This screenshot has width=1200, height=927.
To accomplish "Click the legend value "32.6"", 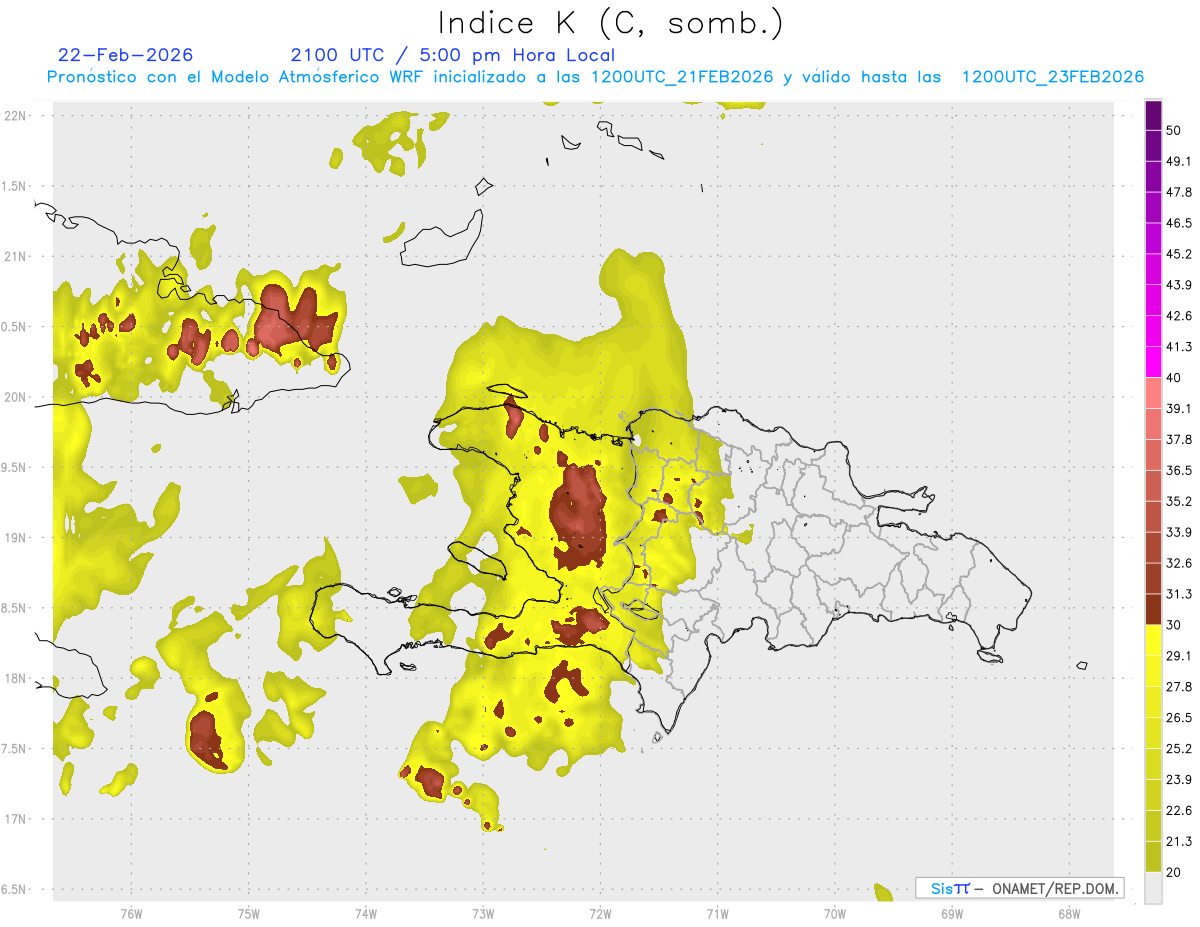I will tap(1179, 564).
